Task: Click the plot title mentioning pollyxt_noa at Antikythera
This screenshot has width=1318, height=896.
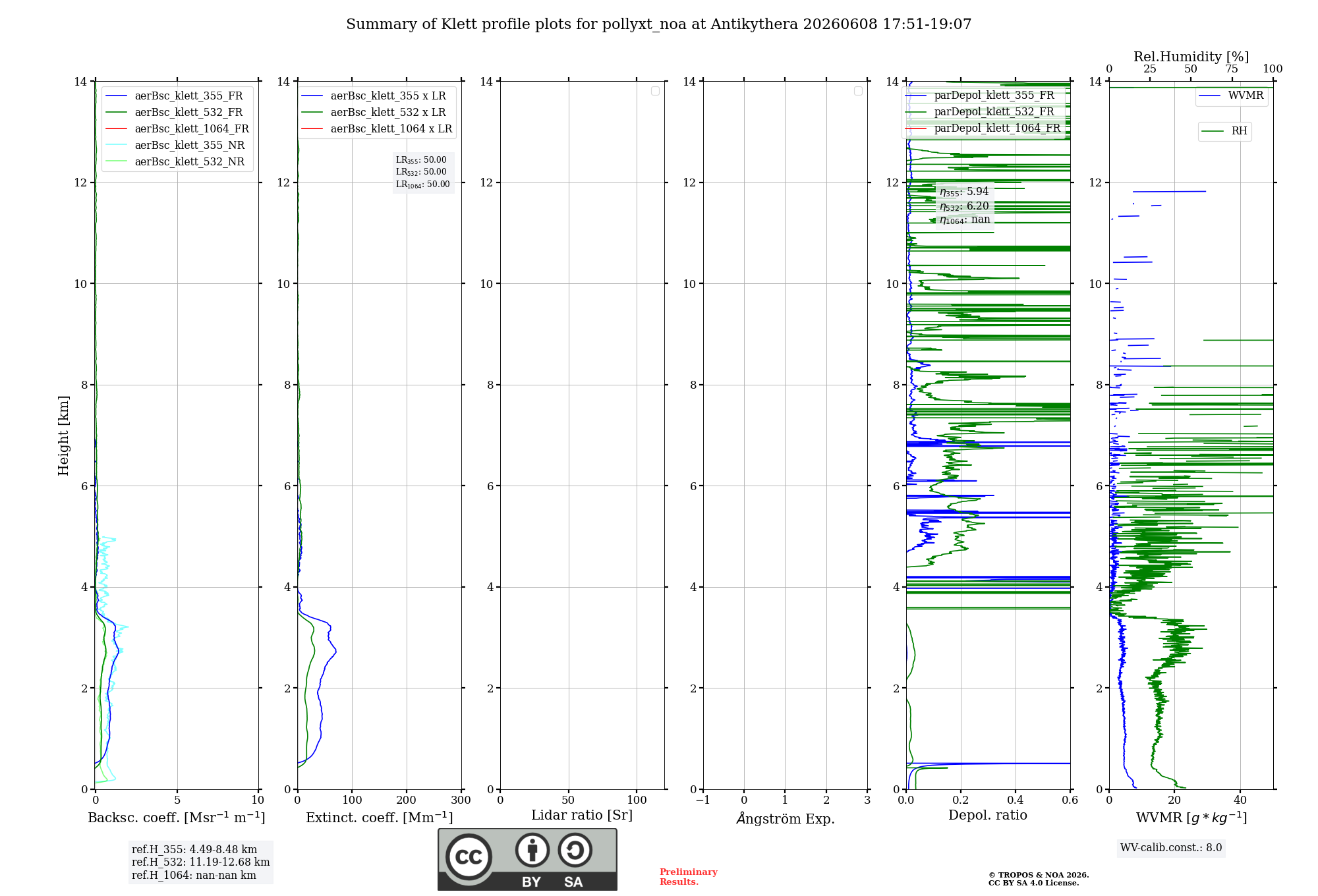Action: coord(658,24)
